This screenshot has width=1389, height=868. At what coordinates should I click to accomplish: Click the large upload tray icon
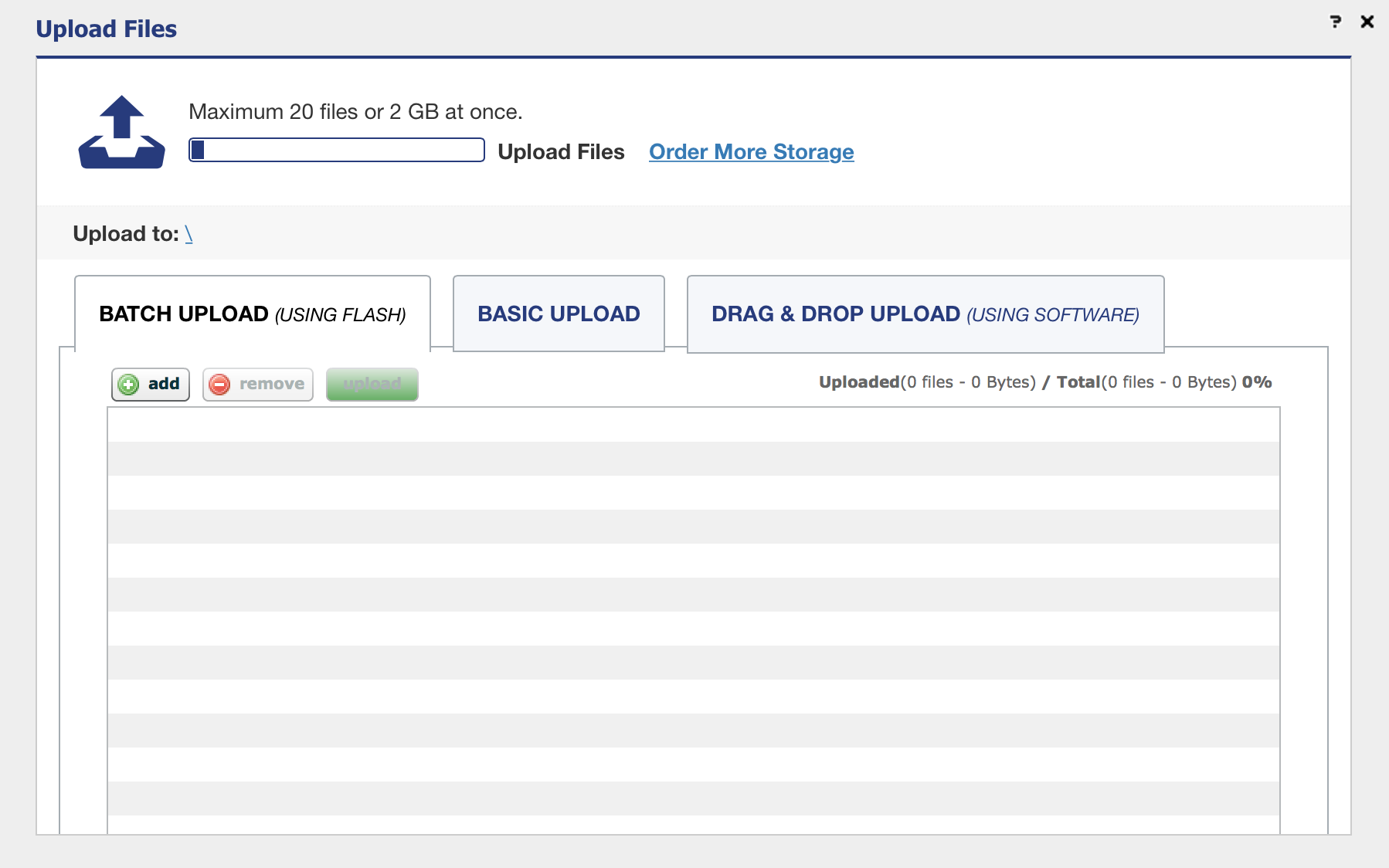(121, 132)
